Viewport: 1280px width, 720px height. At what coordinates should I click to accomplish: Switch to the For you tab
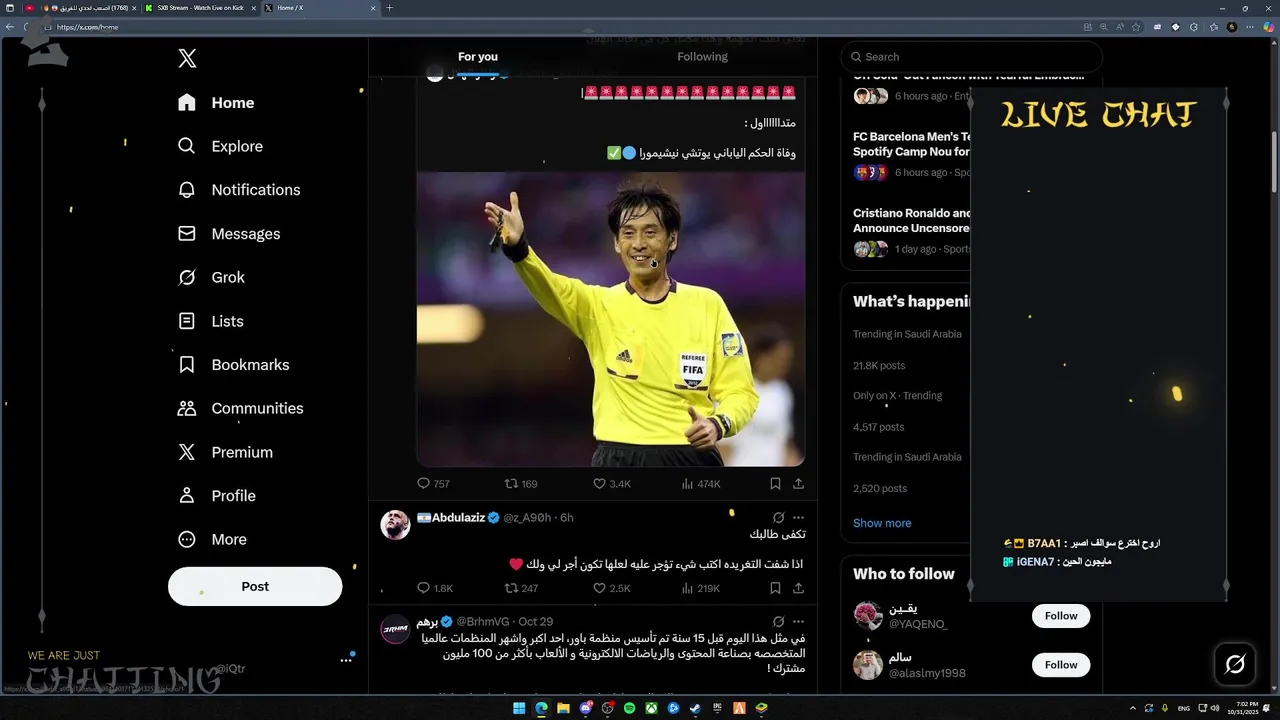[478, 57]
